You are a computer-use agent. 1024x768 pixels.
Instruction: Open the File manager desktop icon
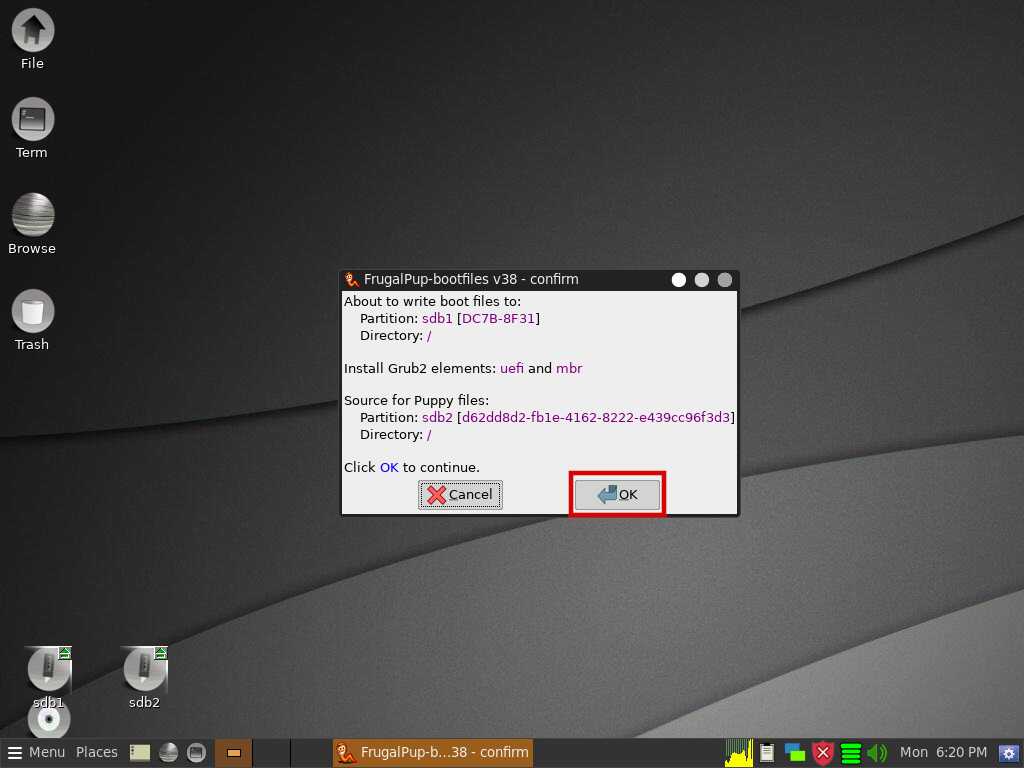(x=32, y=30)
